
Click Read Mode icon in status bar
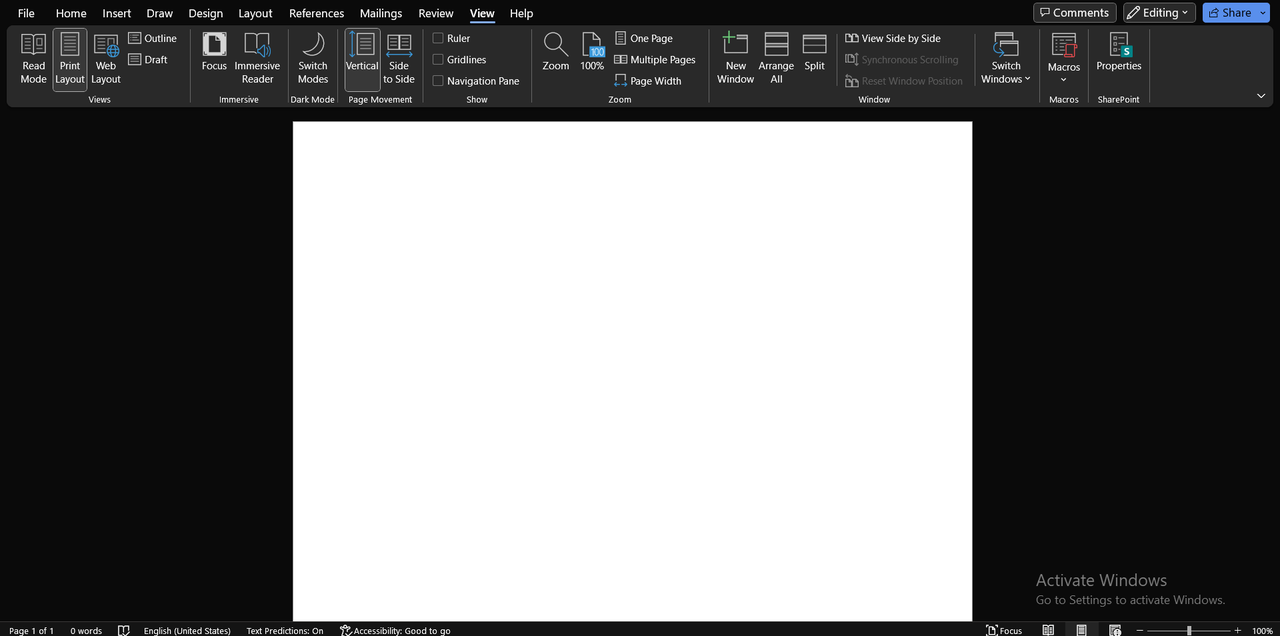click(x=1048, y=630)
